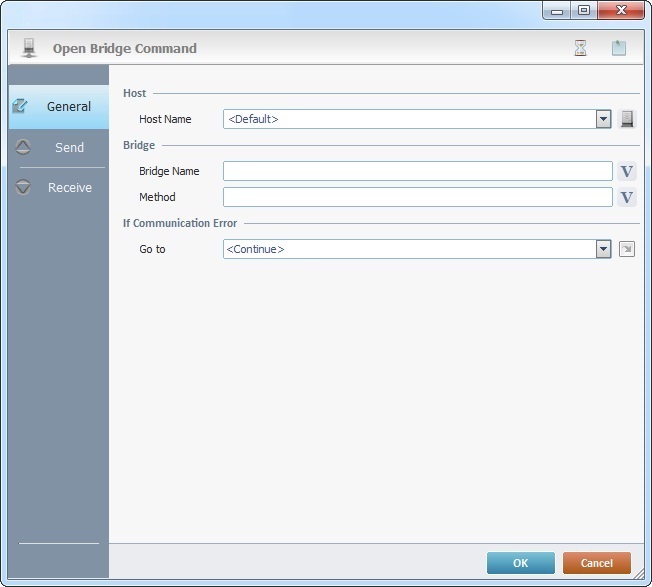The height and width of the screenshot is (587, 652).
Task: Select the Receive tab
Action: pyautogui.click(x=59, y=187)
